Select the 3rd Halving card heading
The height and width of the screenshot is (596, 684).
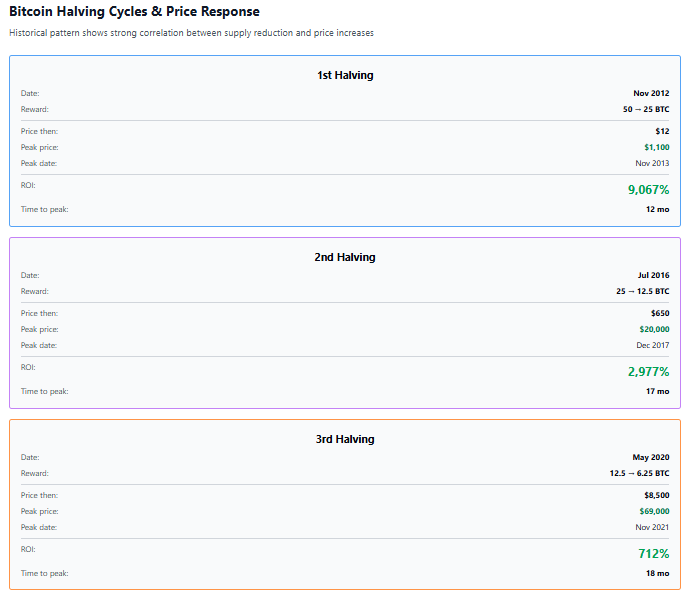click(345, 439)
